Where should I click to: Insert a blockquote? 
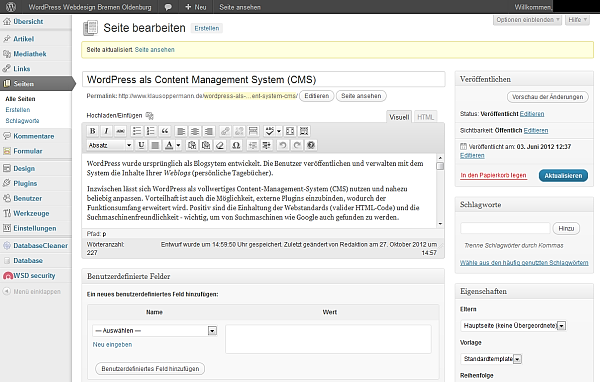165,131
